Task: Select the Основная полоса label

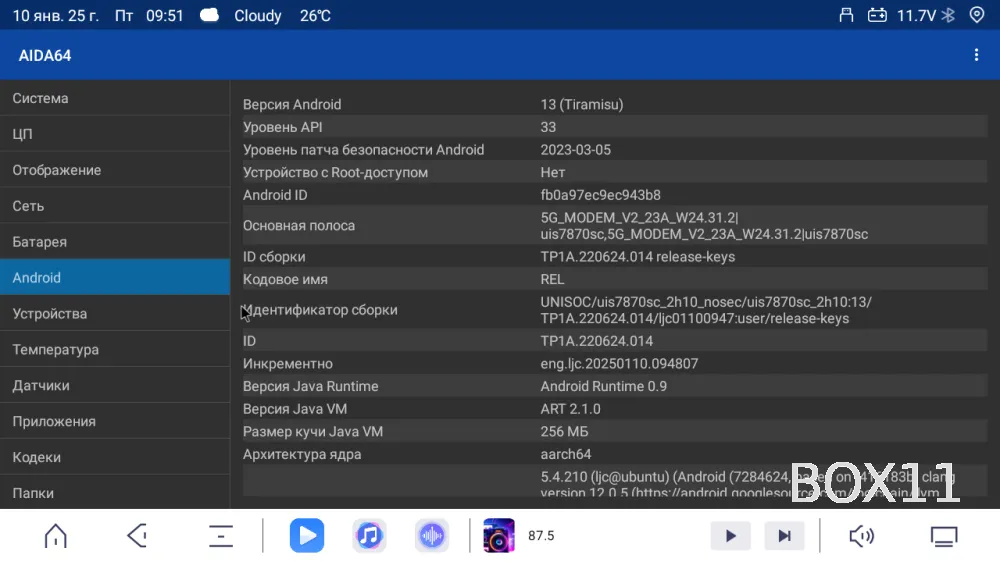Action: (298, 226)
